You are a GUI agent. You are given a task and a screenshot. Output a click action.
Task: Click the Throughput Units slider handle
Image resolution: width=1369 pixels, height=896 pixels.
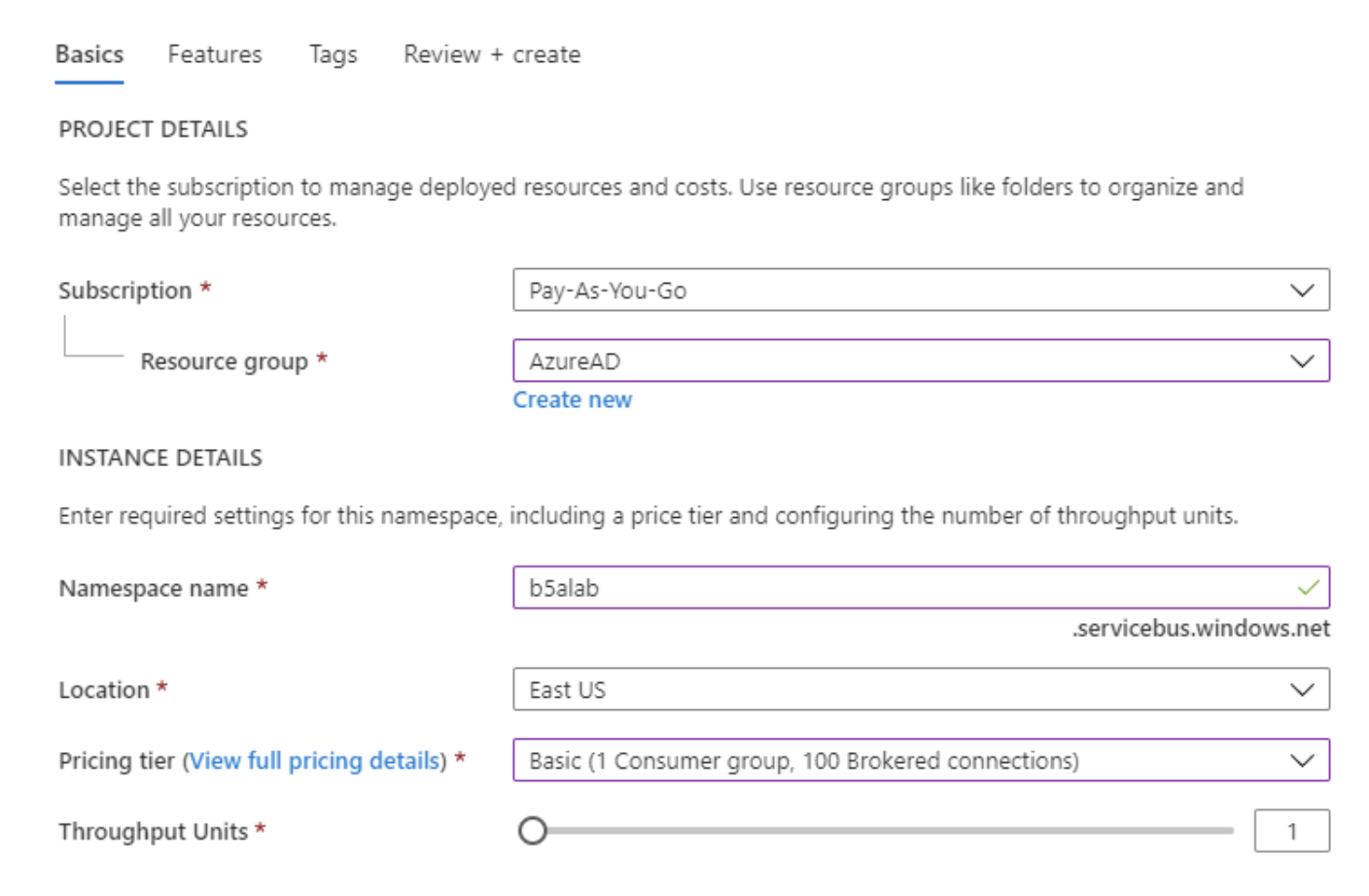[533, 831]
